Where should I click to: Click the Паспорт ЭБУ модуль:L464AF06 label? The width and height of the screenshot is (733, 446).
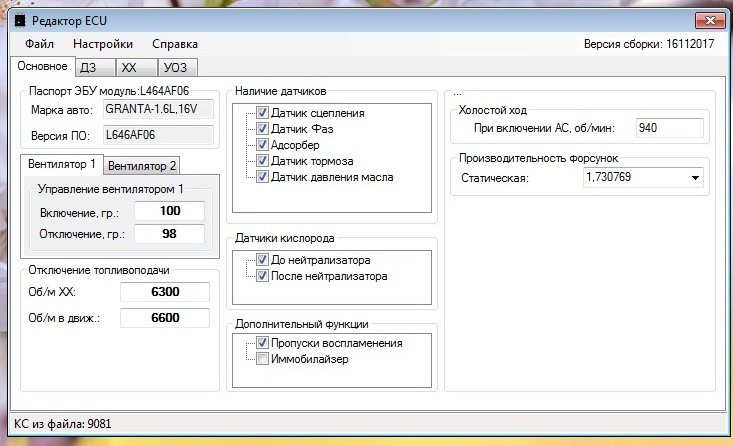pyautogui.click(x=109, y=91)
